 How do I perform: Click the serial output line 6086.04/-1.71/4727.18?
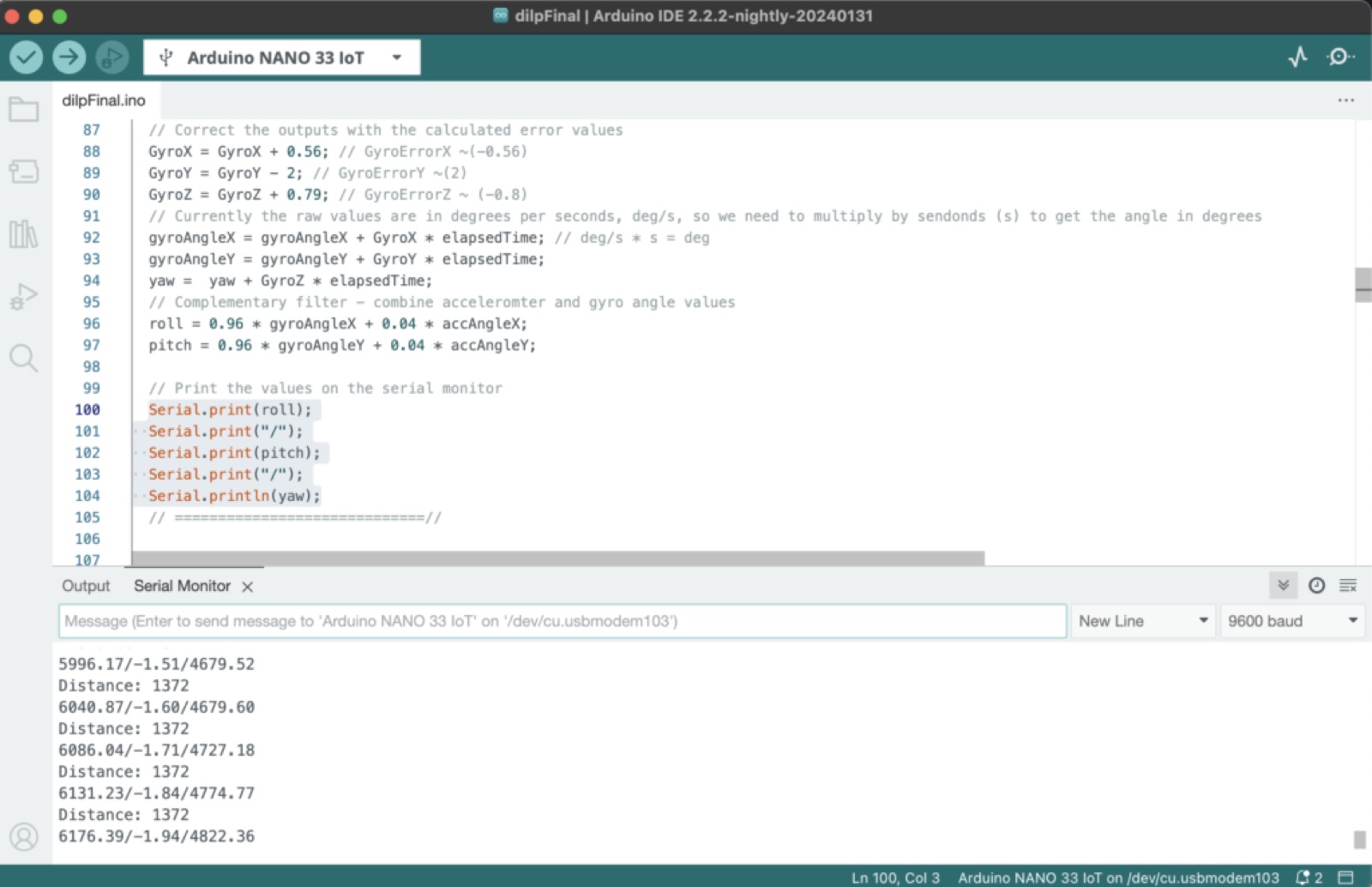click(156, 750)
